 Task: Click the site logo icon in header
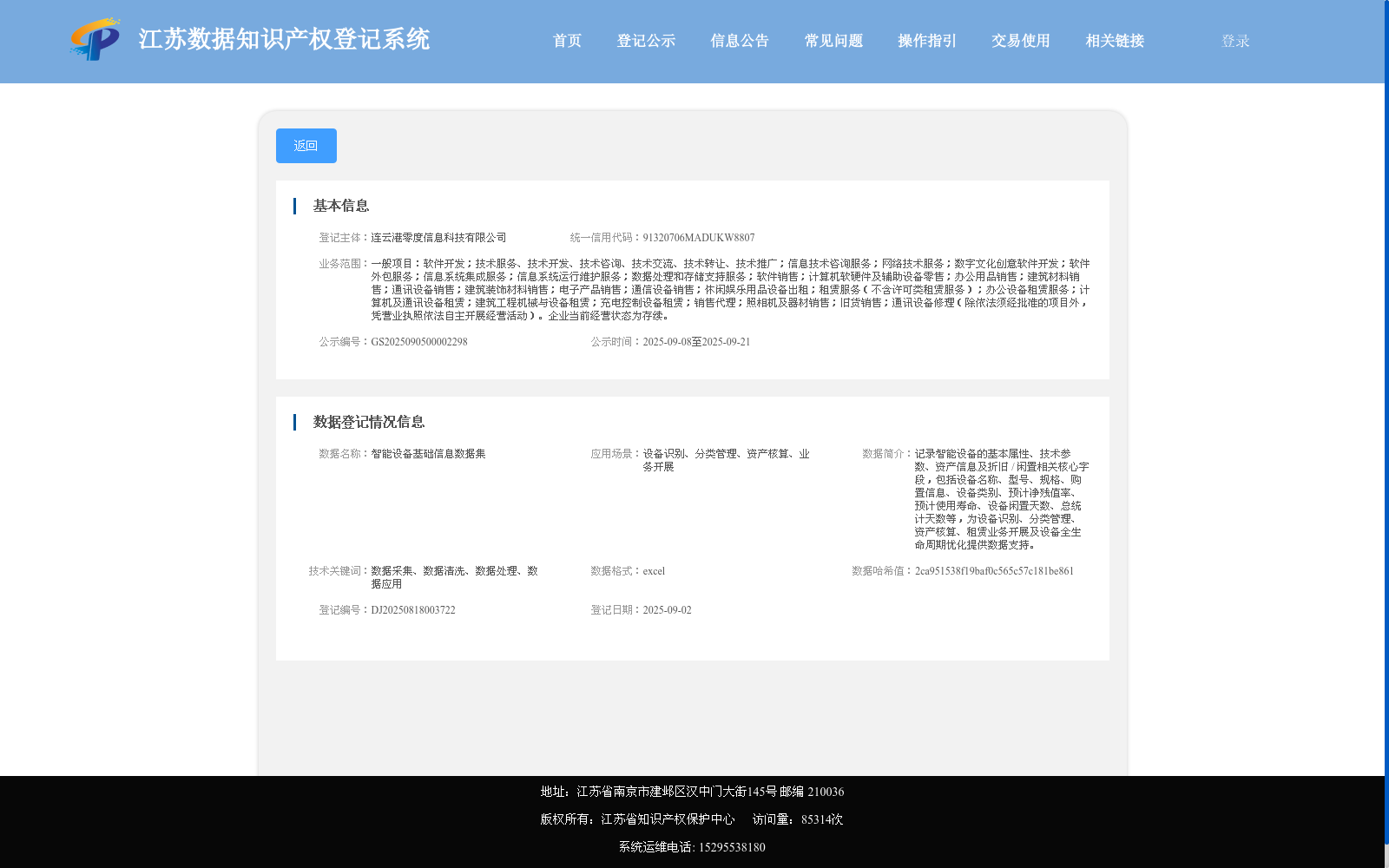point(95,39)
